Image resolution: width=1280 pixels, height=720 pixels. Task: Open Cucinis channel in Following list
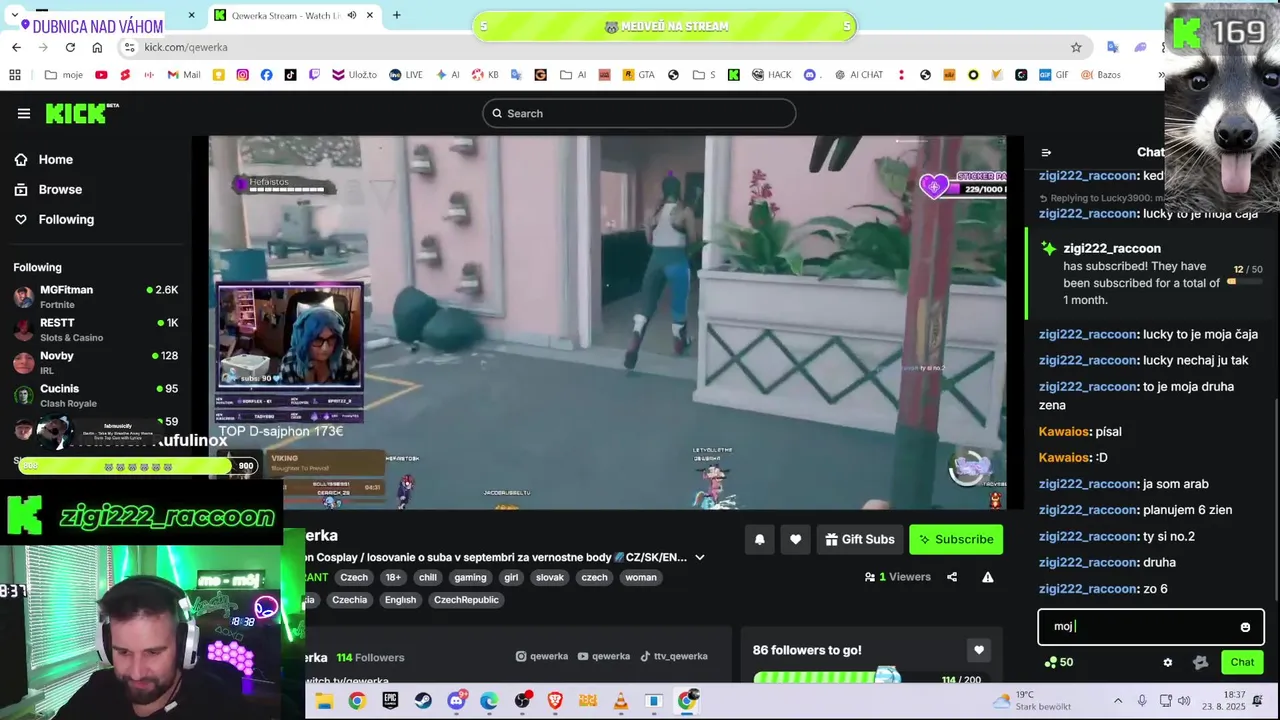(x=95, y=395)
